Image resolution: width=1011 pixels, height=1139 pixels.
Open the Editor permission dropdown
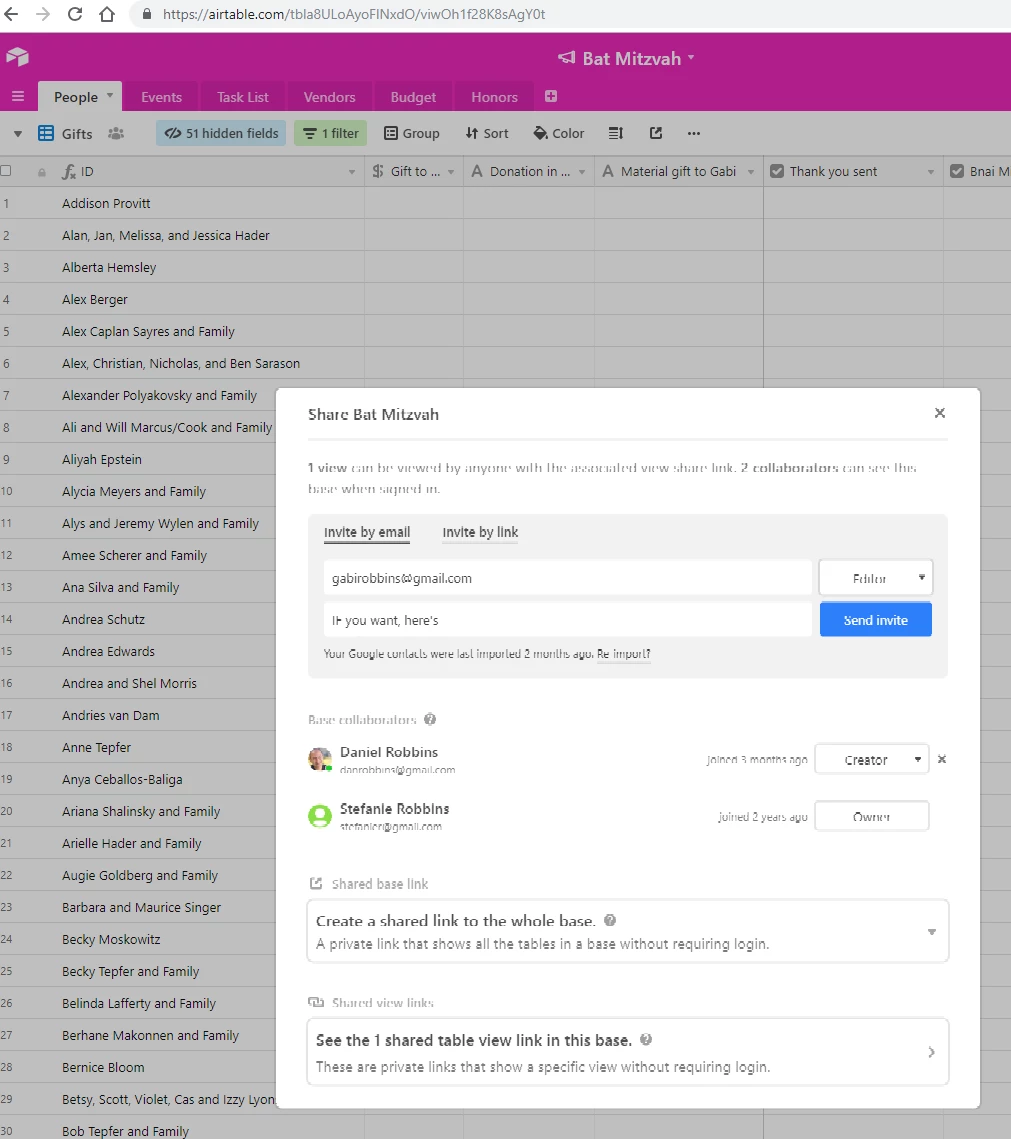coord(875,578)
